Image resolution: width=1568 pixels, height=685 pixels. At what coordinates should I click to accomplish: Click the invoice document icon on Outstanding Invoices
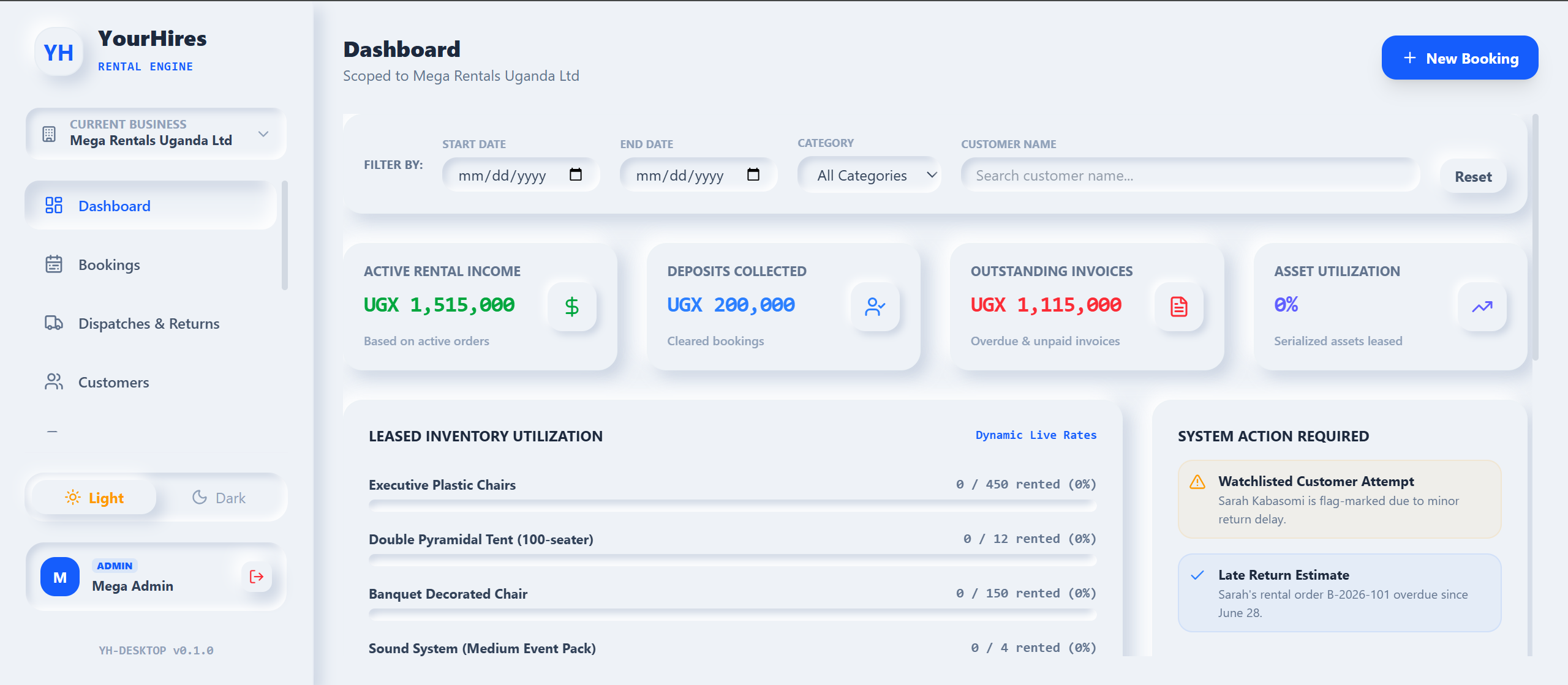(x=1179, y=306)
